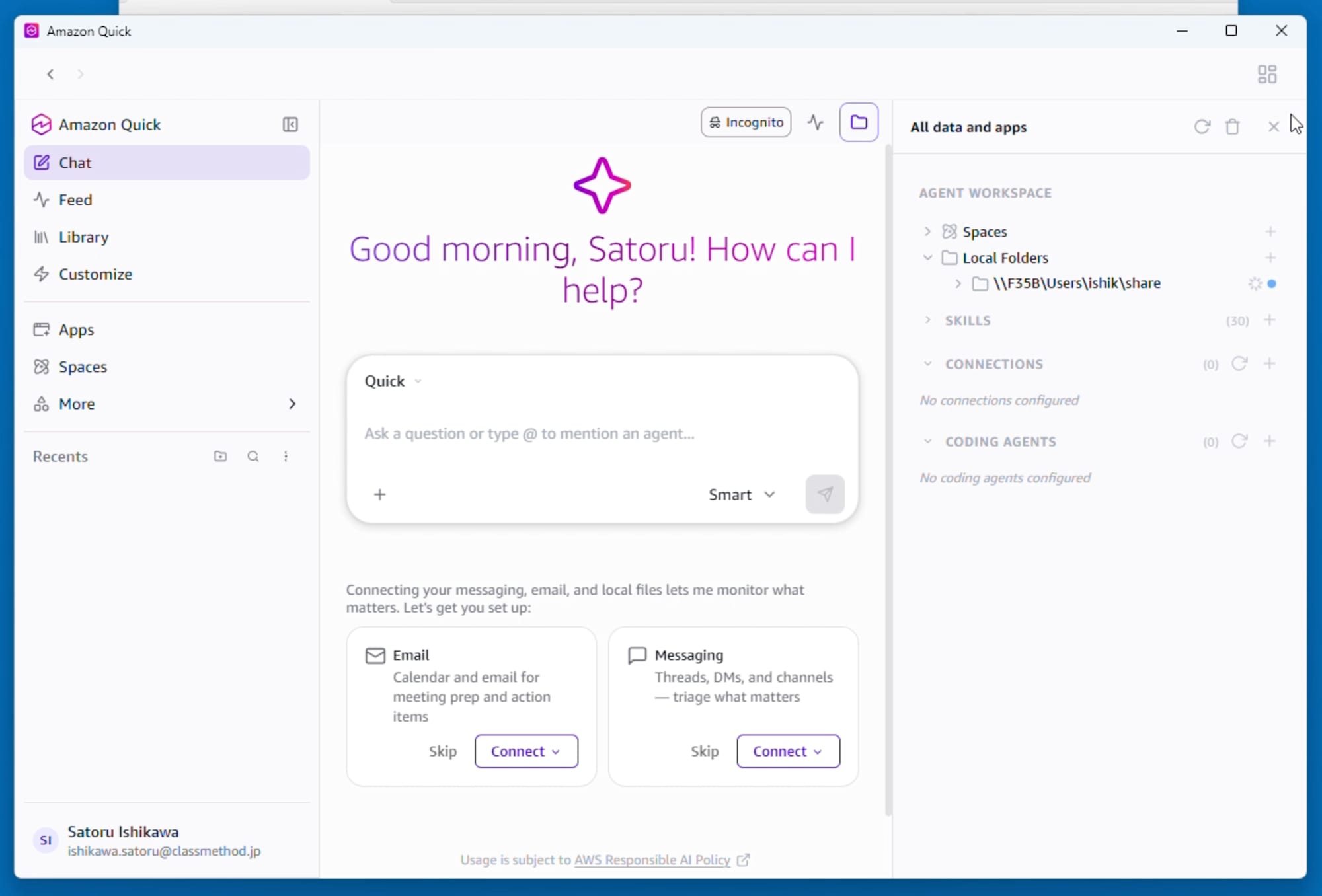Open Spaces in the left sidebar
Viewport: 1322px width, 896px height.
coord(167,366)
